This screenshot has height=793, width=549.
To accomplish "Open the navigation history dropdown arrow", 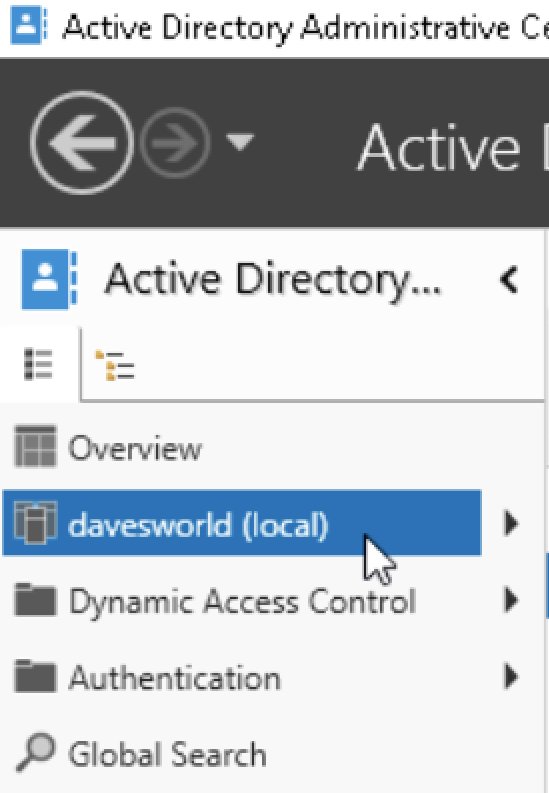I will [x=240, y=142].
